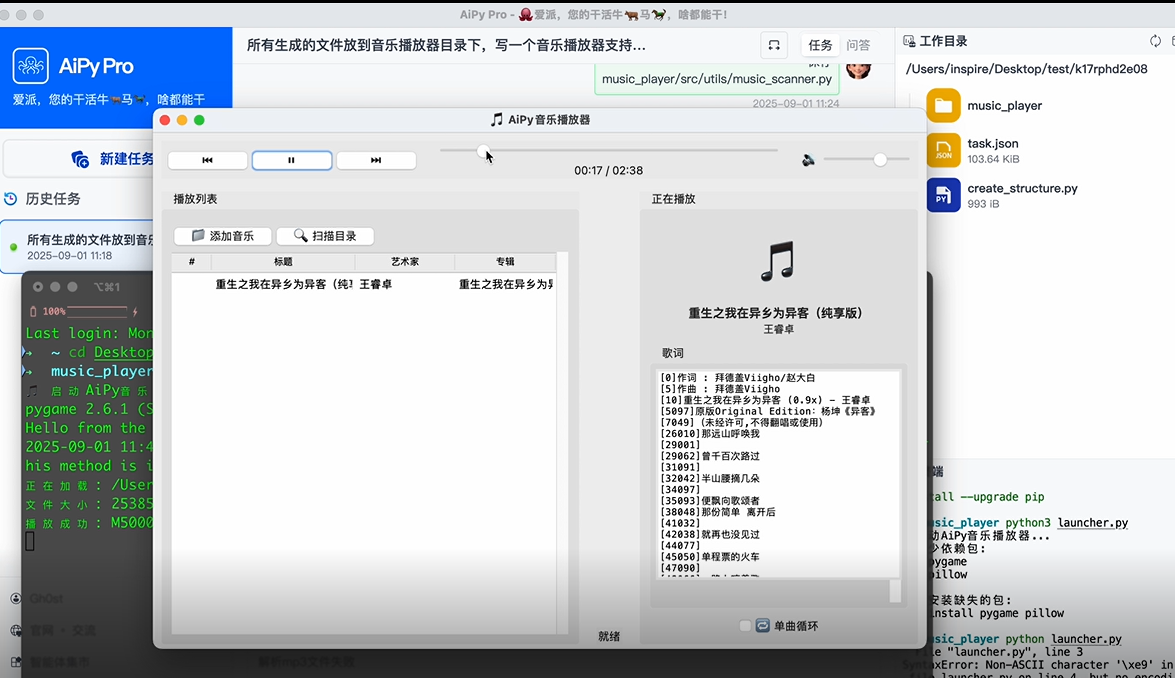Adjust the volume slider knob
The image size is (1175, 678).
[x=880, y=159]
